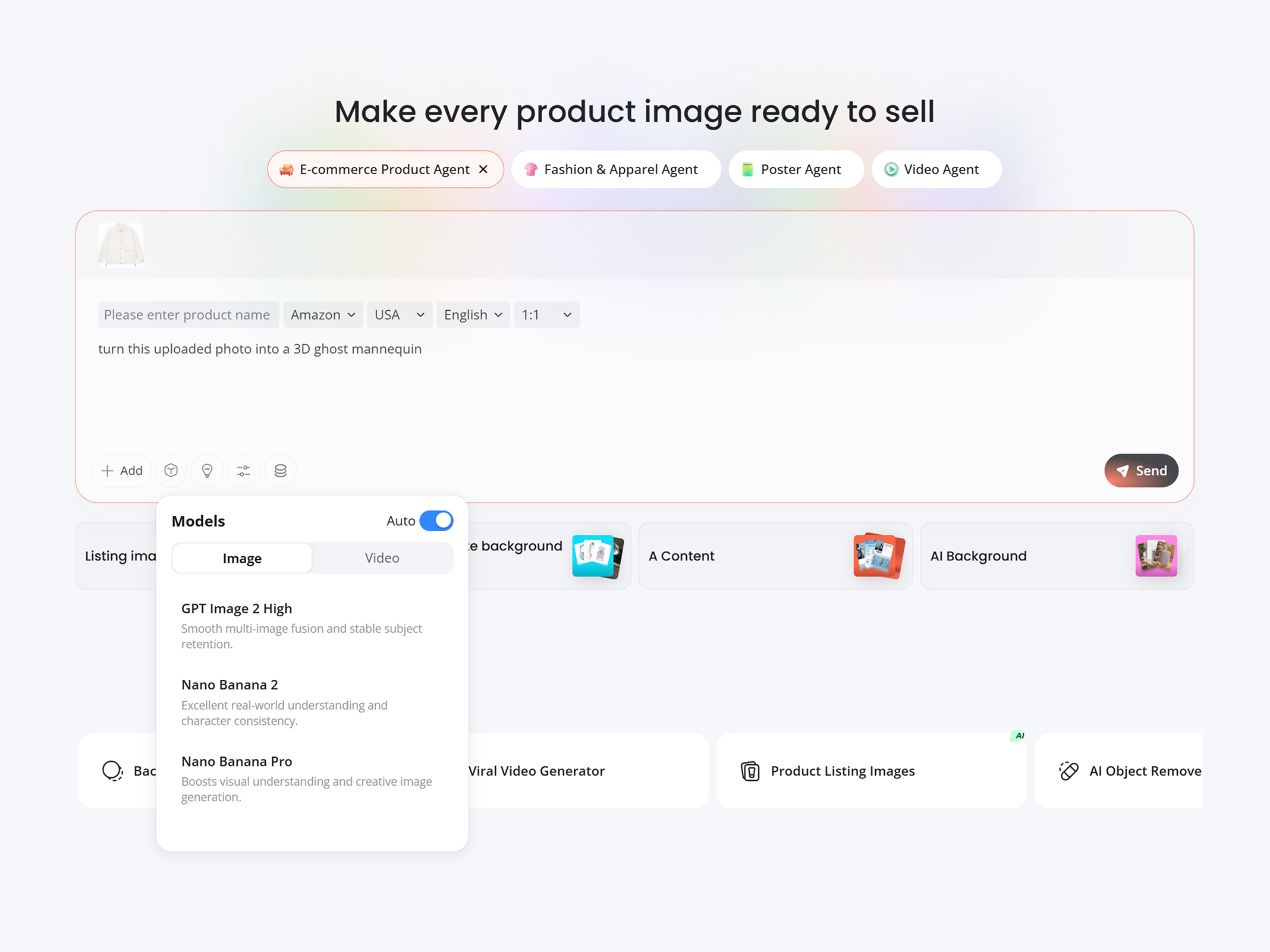The image size is (1270, 952).
Task: Open the Listing images card
Action: (116, 556)
